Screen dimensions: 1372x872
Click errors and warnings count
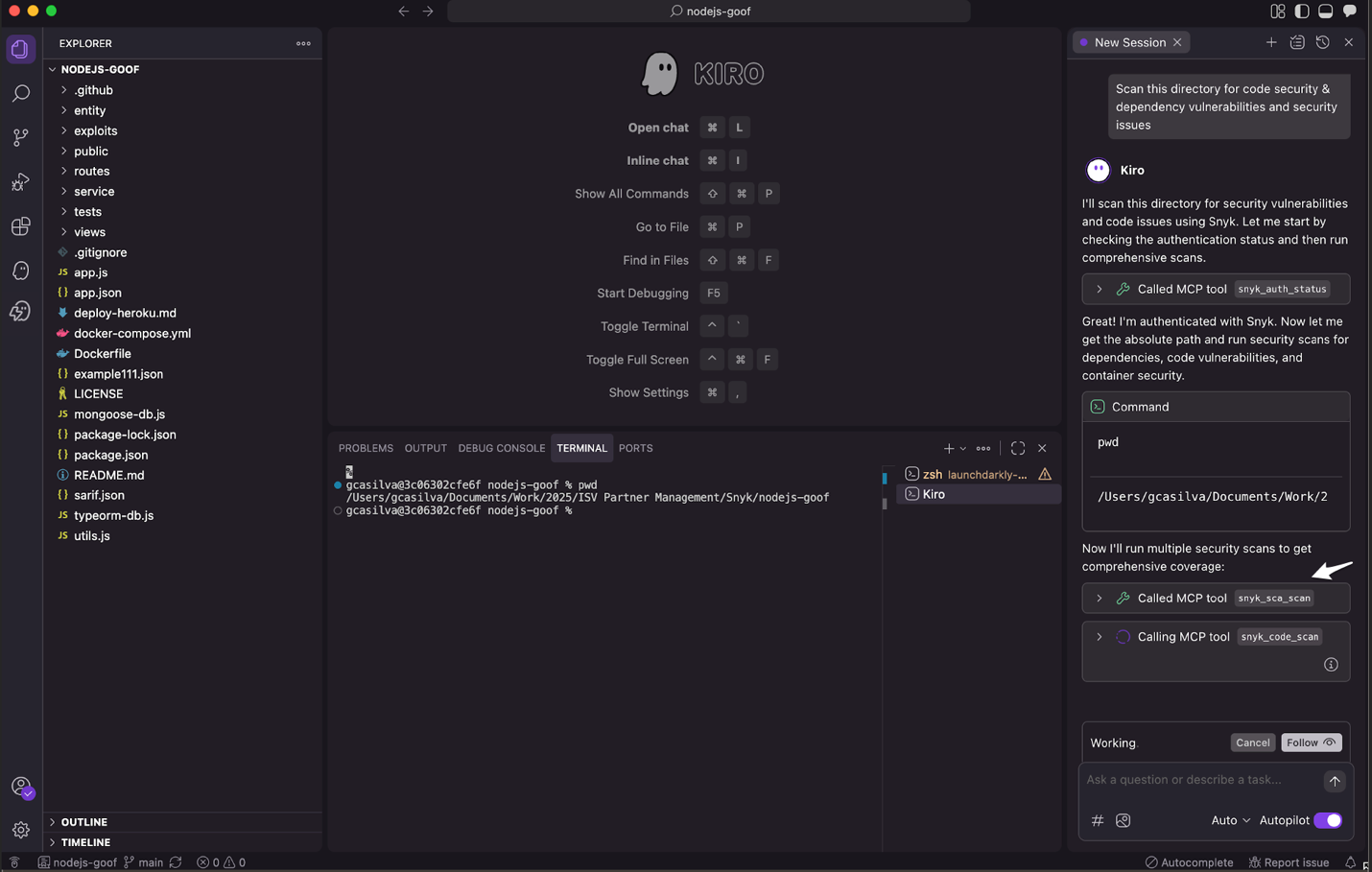pyautogui.click(x=222, y=862)
